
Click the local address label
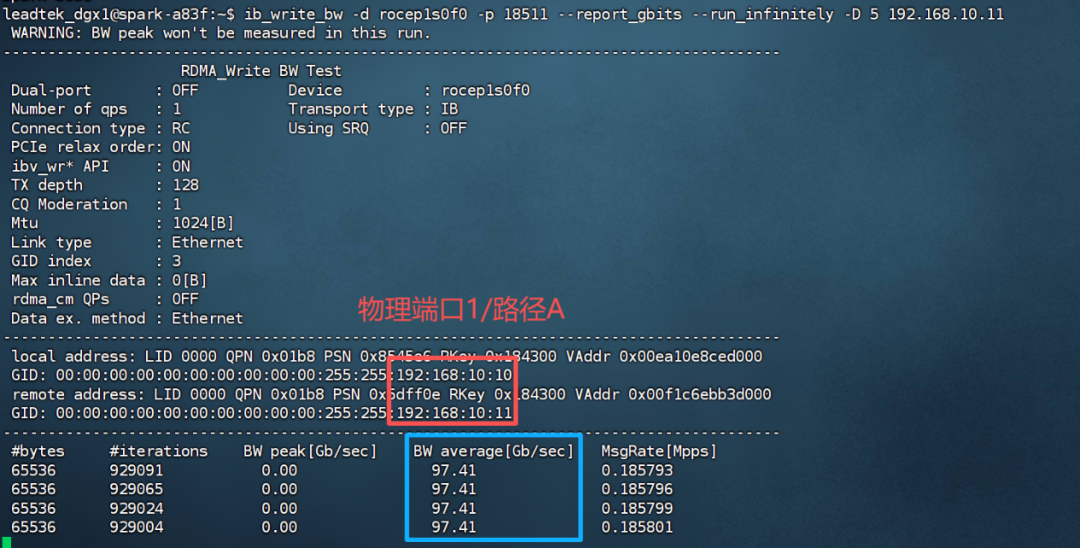point(74,356)
